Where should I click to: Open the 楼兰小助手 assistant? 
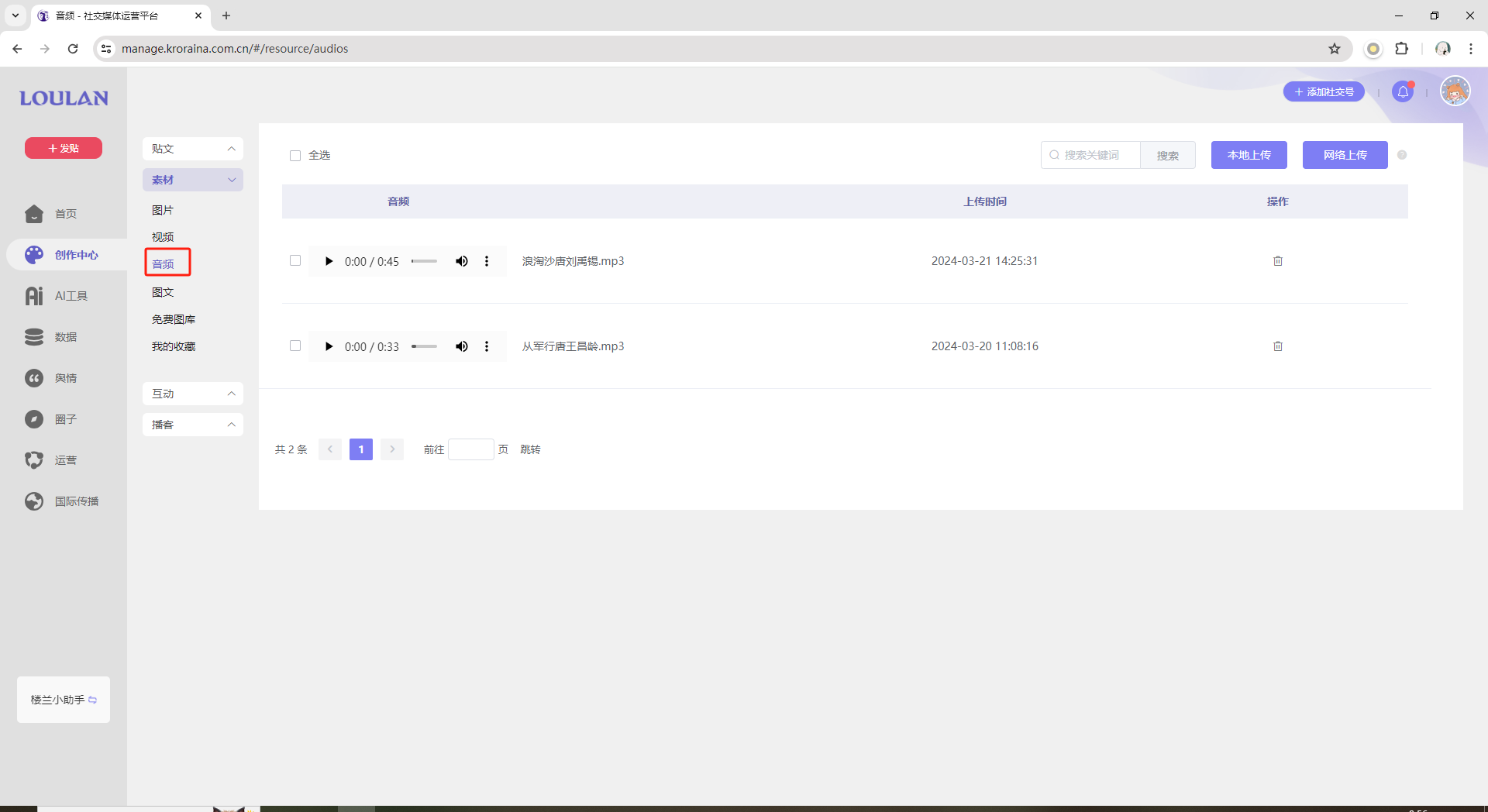(64, 700)
